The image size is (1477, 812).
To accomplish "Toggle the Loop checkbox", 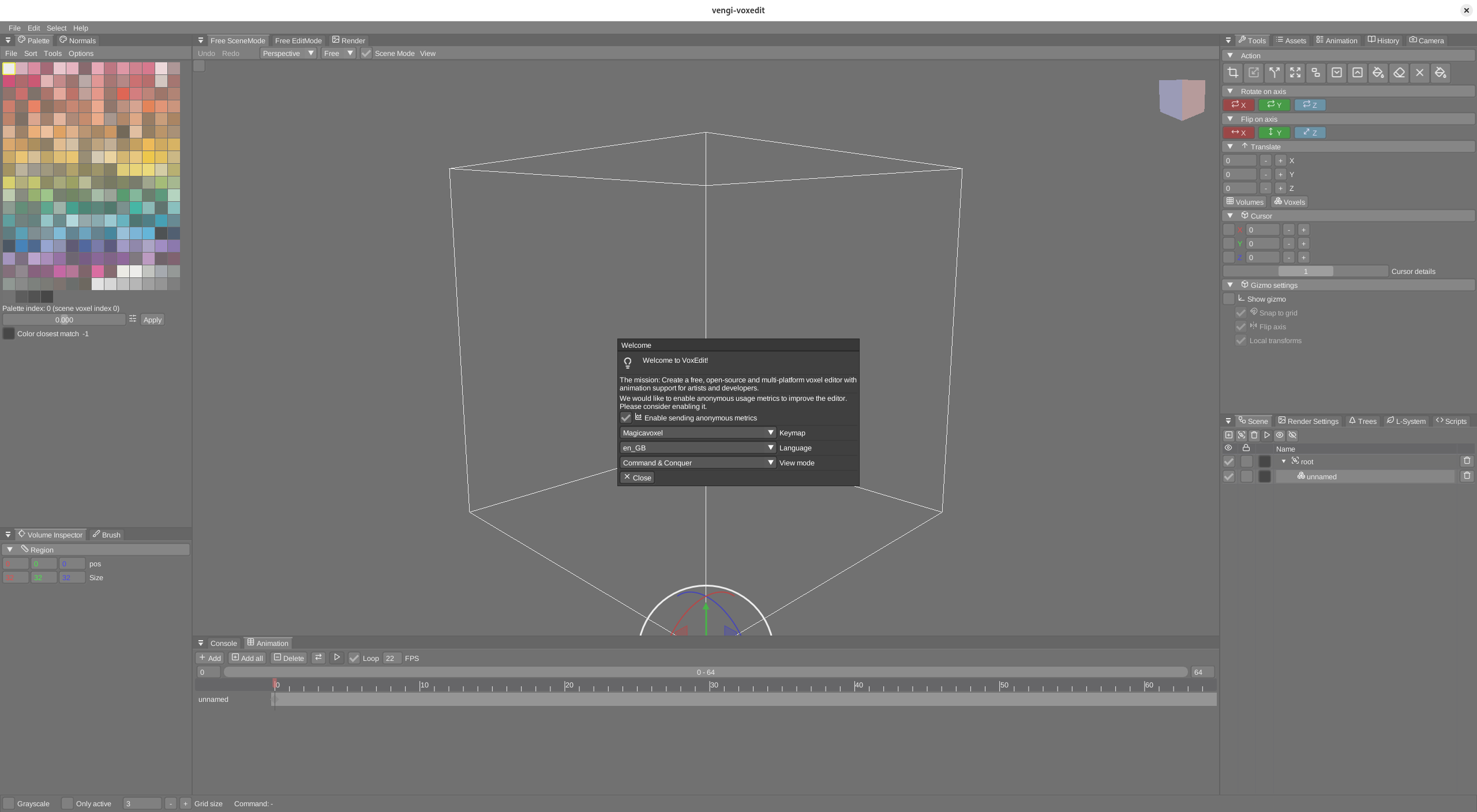I will pyautogui.click(x=354, y=658).
